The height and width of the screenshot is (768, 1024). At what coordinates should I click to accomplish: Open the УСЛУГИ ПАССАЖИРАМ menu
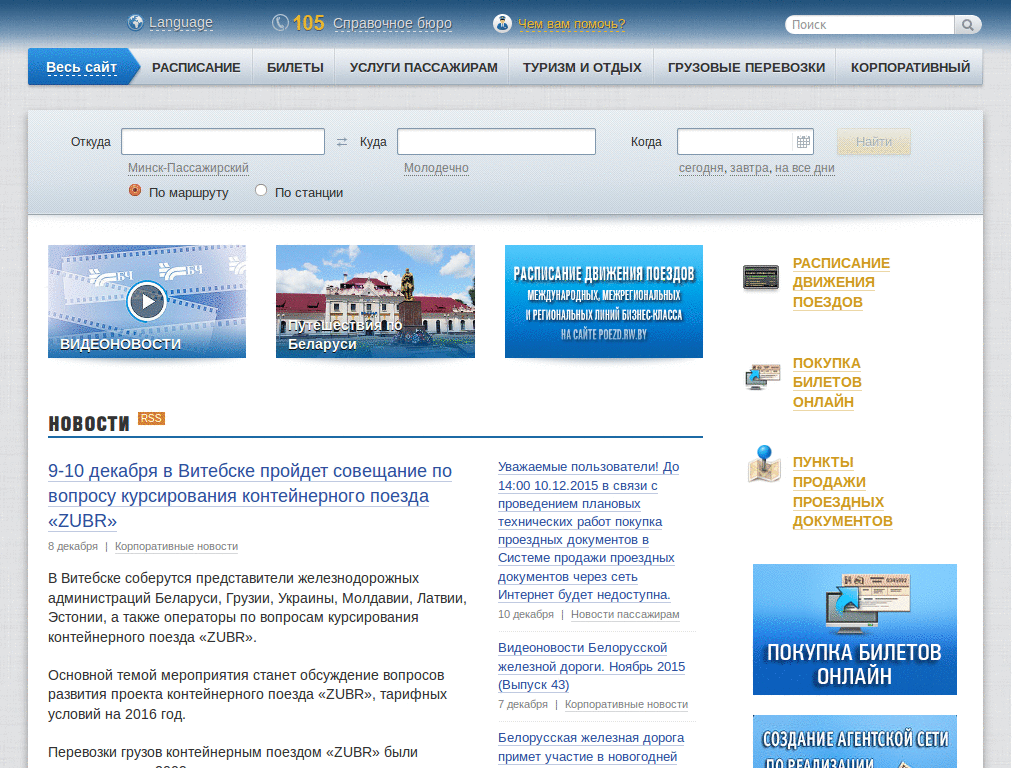[423, 67]
